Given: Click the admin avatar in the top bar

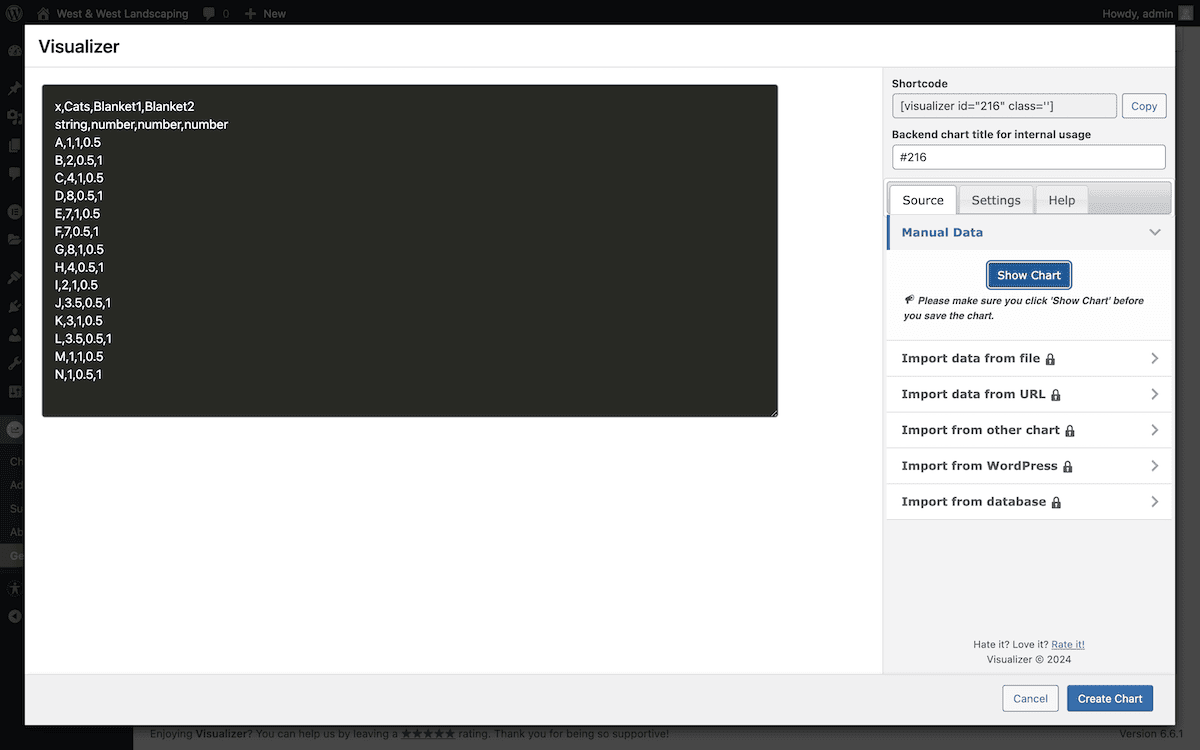Looking at the screenshot, I should [x=1185, y=13].
